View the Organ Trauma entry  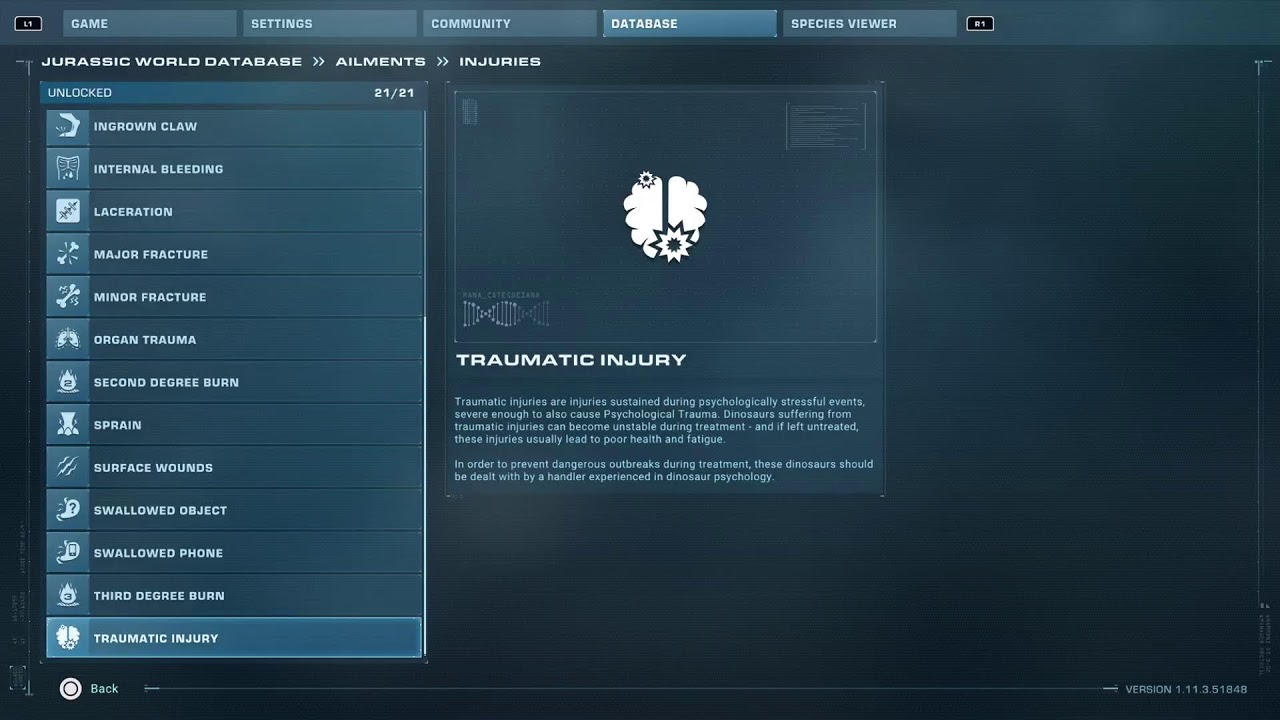pyautogui.click(x=234, y=340)
